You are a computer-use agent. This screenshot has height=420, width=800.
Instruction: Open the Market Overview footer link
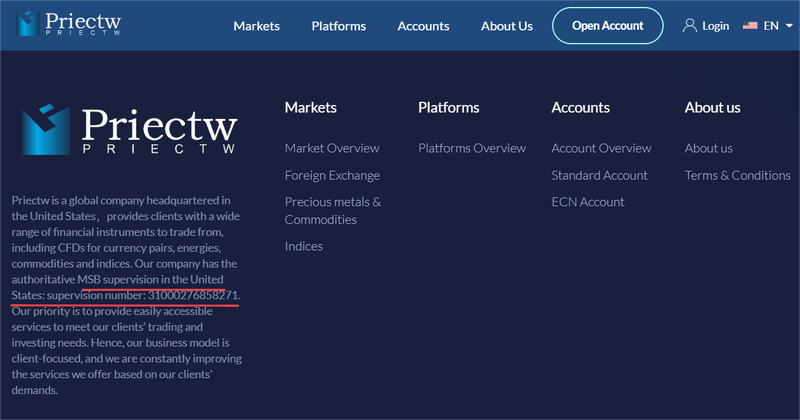point(332,148)
